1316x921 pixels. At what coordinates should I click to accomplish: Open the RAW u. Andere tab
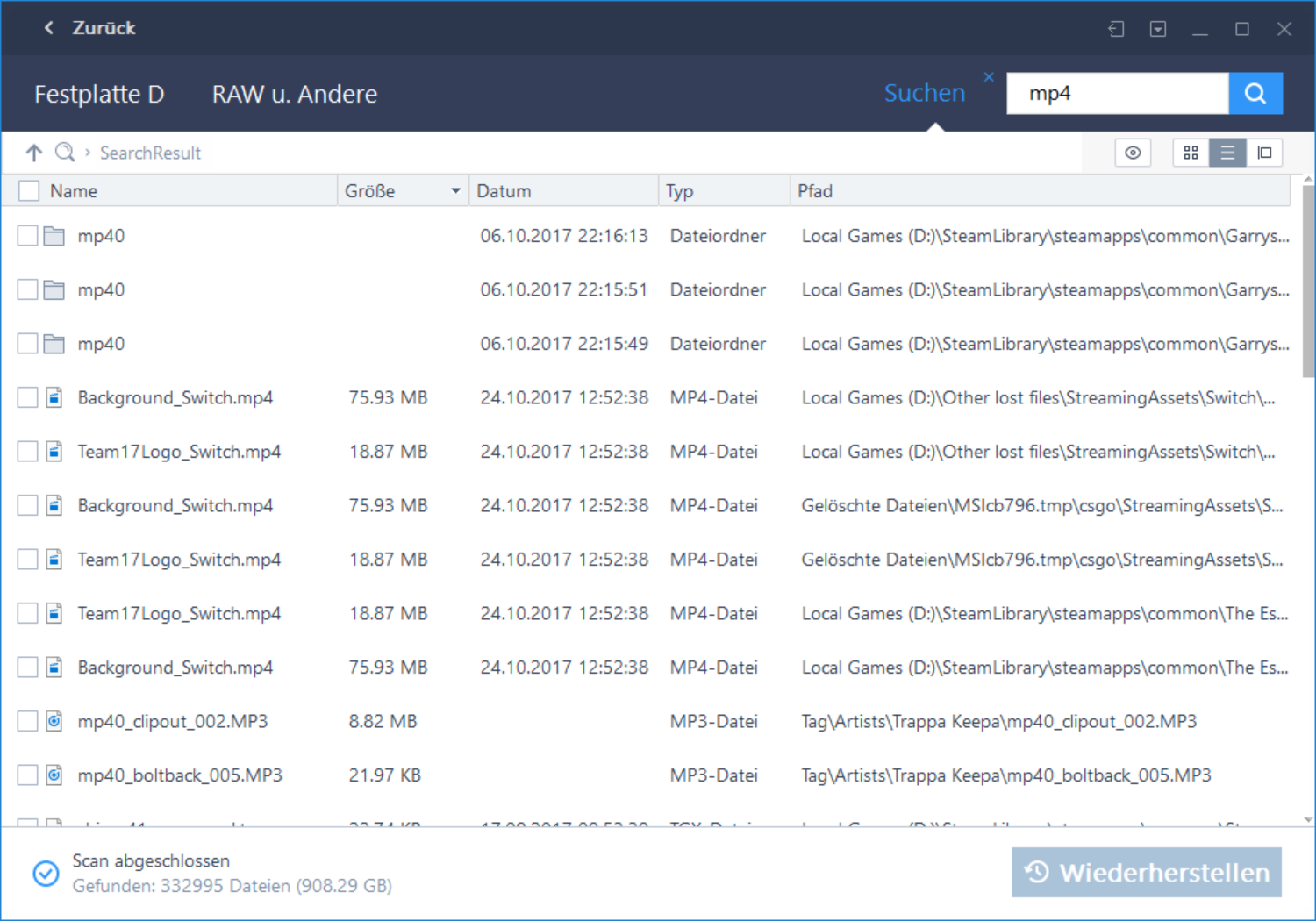click(x=295, y=94)
